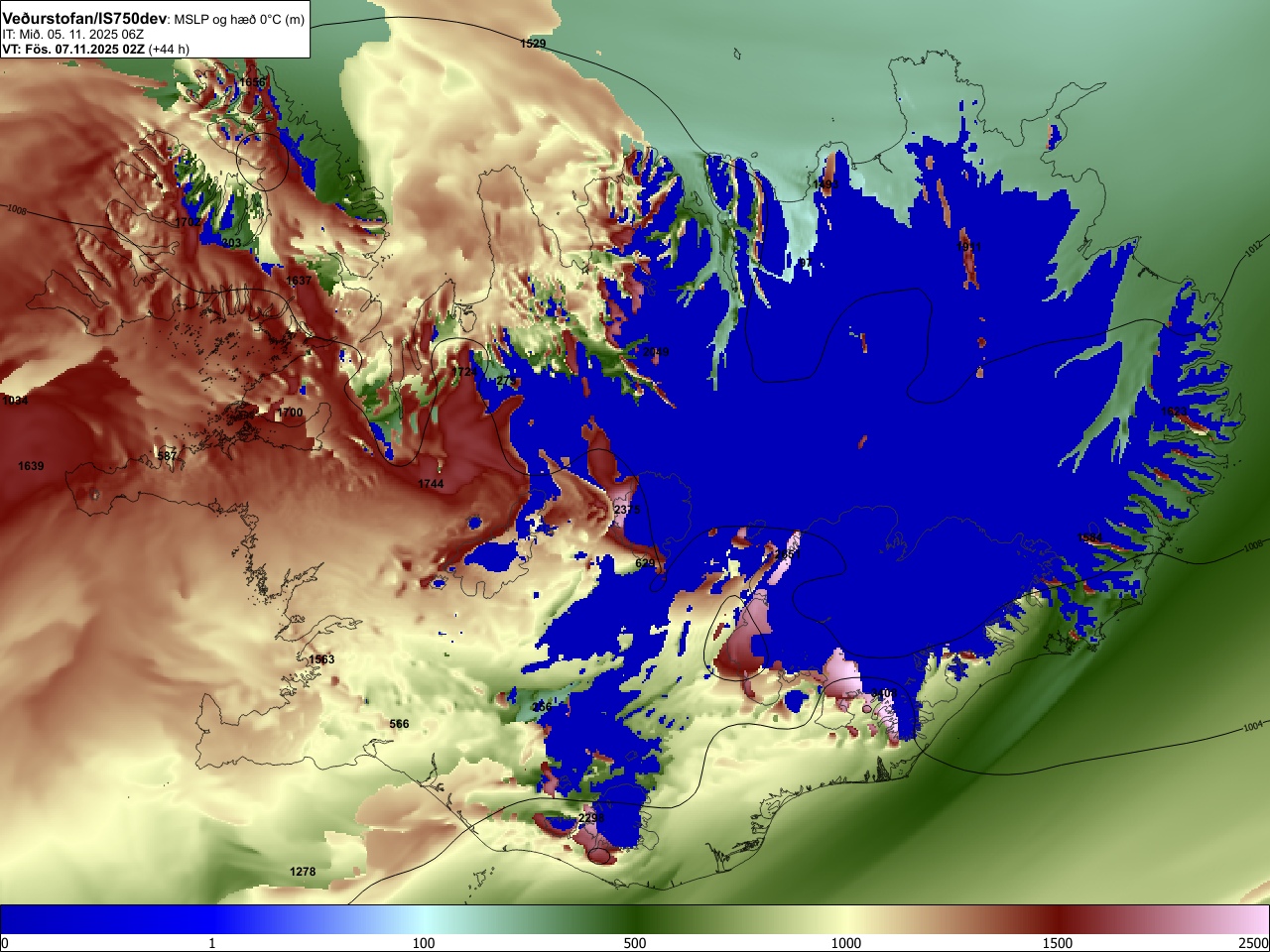
Task: Select the 'IT: Mið. 05. 11. 2025 06Z' line
Action: pos(72,35)
